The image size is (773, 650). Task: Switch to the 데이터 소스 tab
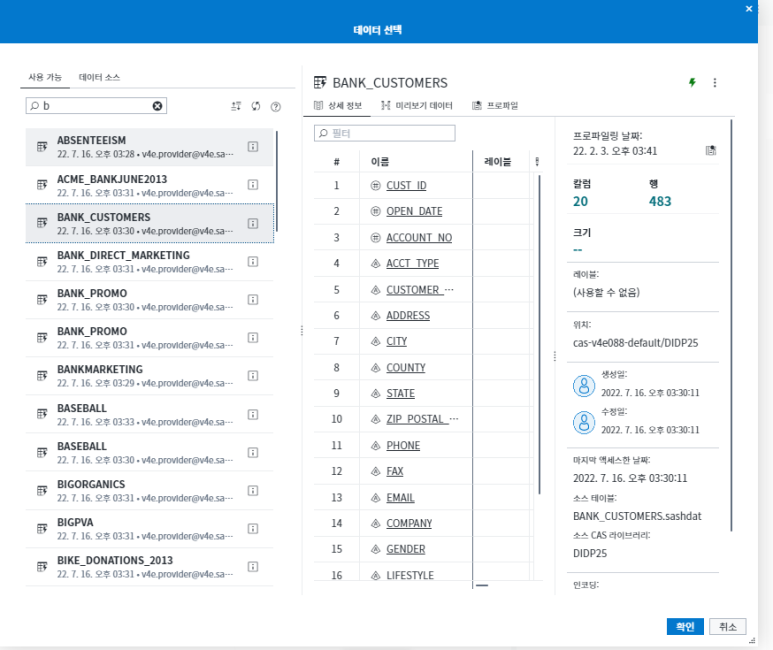(x=99, y=77)
